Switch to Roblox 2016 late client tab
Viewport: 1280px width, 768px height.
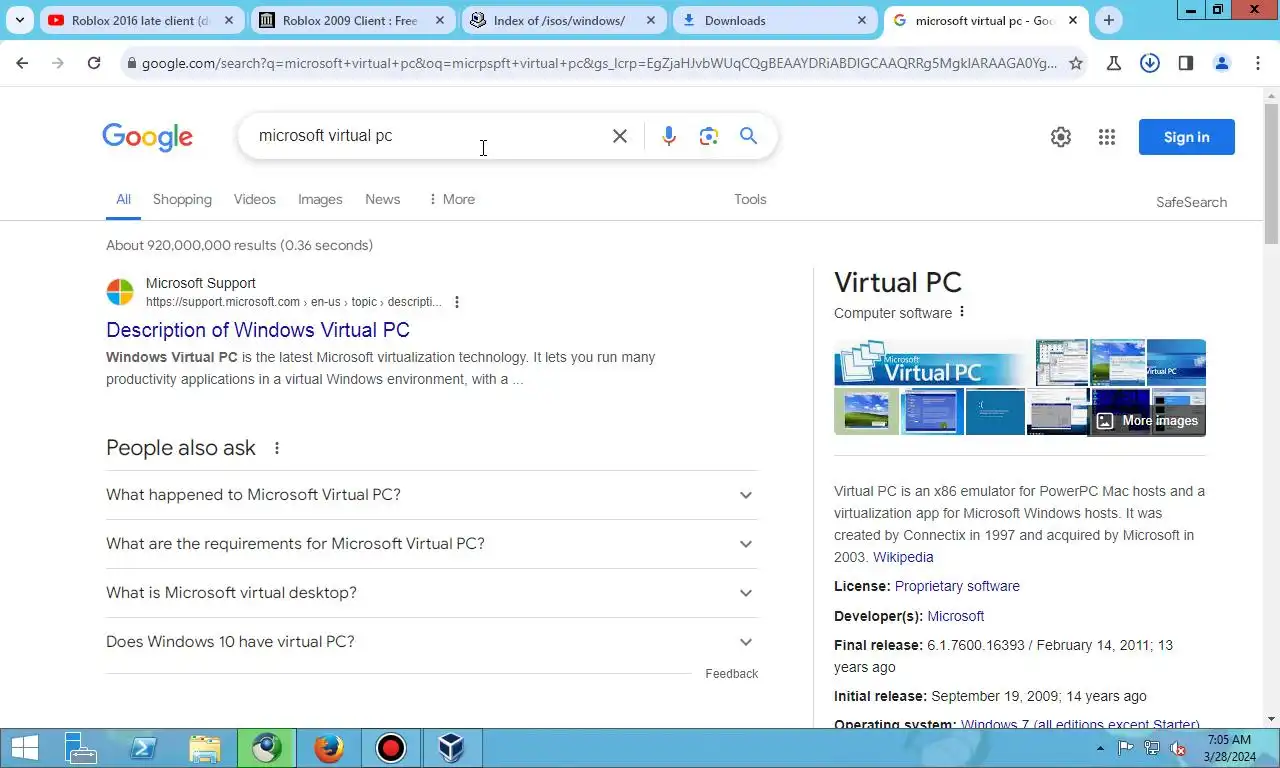[141, 20]
